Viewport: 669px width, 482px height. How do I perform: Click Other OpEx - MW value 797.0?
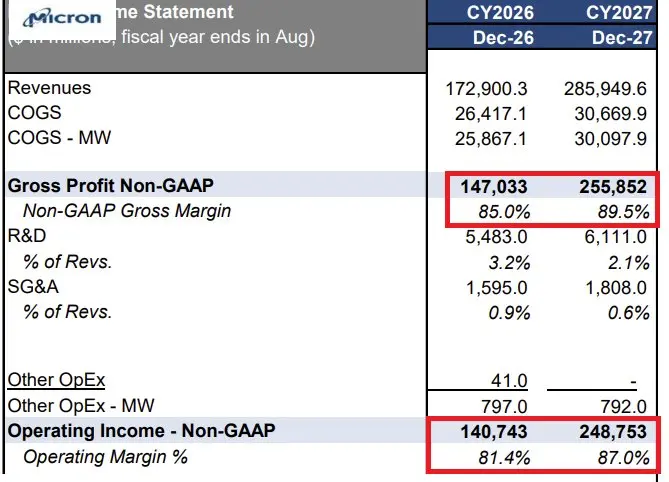point(504,407)
